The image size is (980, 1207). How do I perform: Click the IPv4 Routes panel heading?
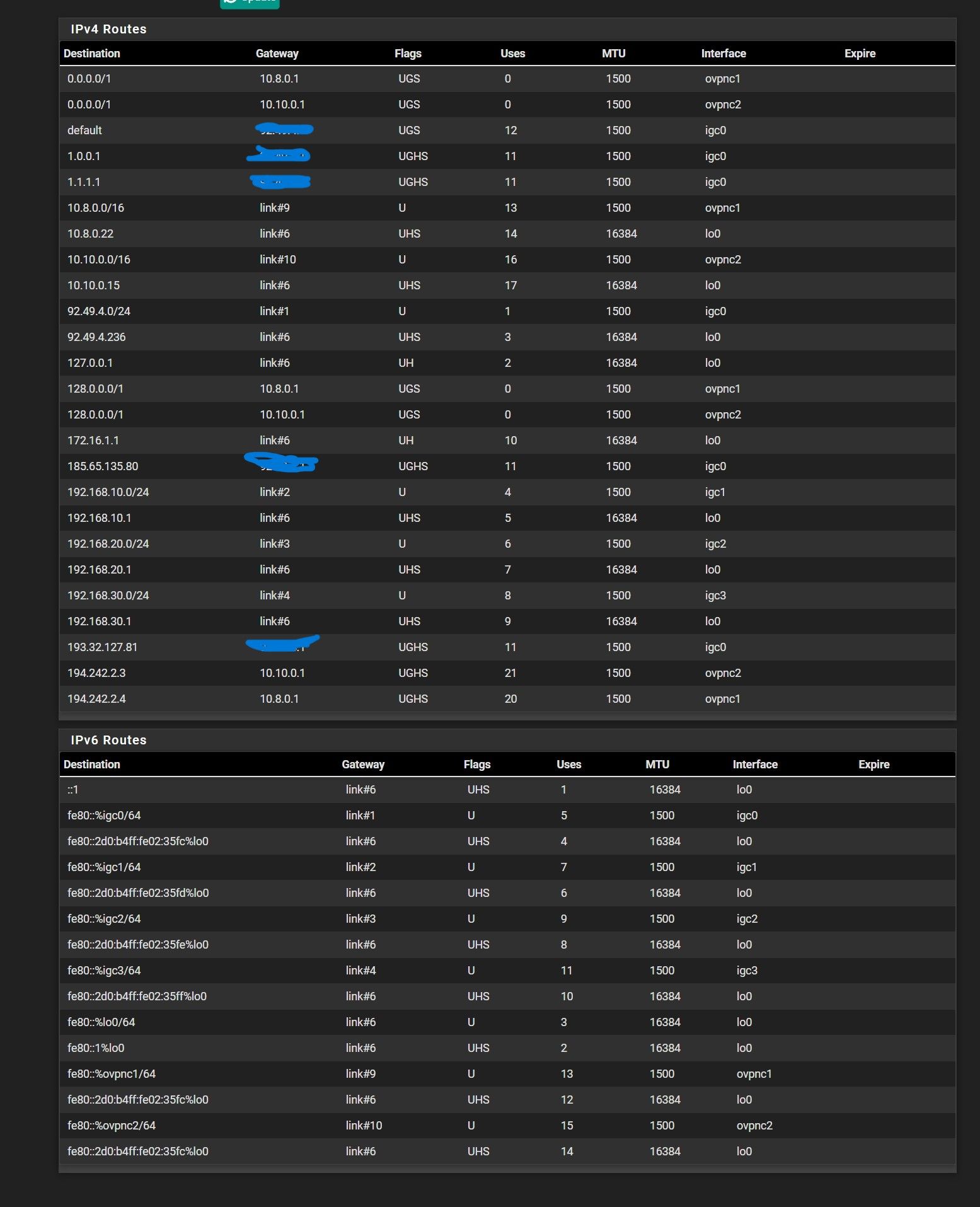click(108, 29)
